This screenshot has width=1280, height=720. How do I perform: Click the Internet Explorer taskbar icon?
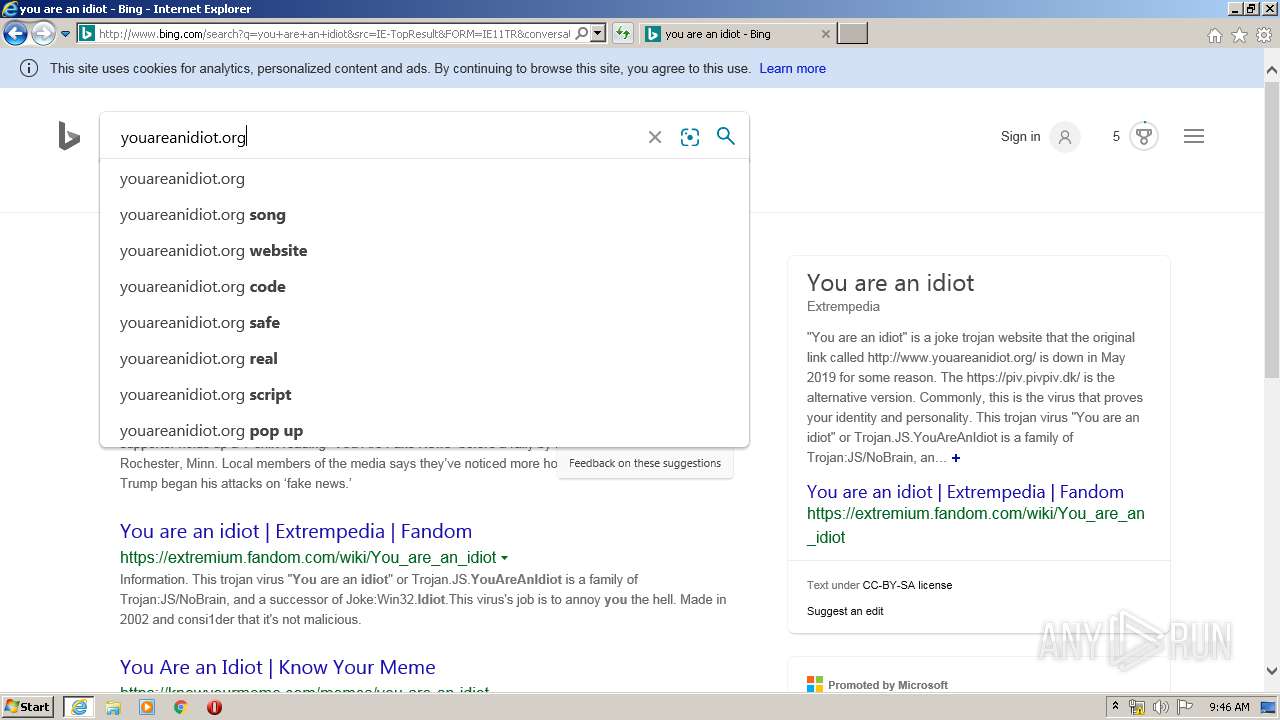click(79, 707)
